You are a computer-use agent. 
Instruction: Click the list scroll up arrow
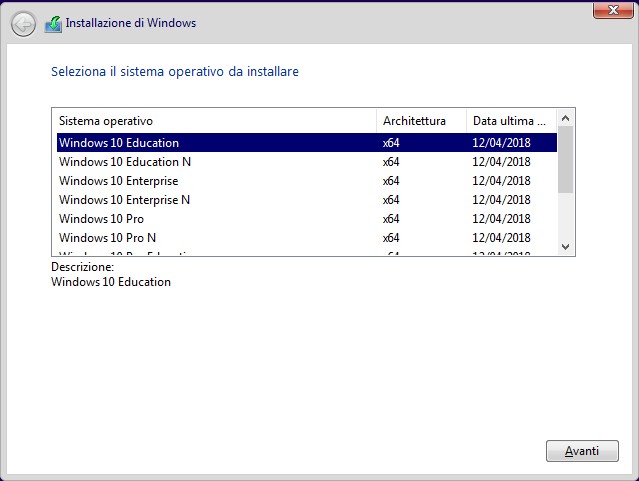(x=565, y=119)
